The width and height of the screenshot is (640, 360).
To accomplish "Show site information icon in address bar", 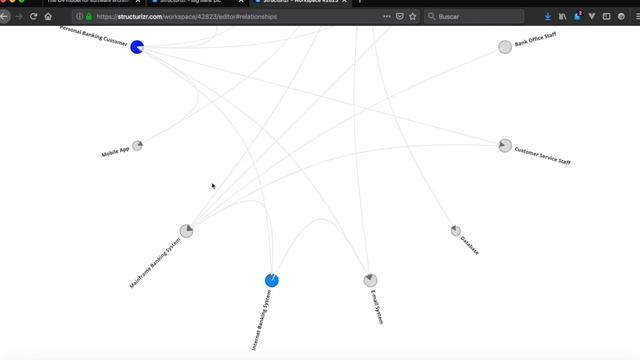I will coord(79,17).
